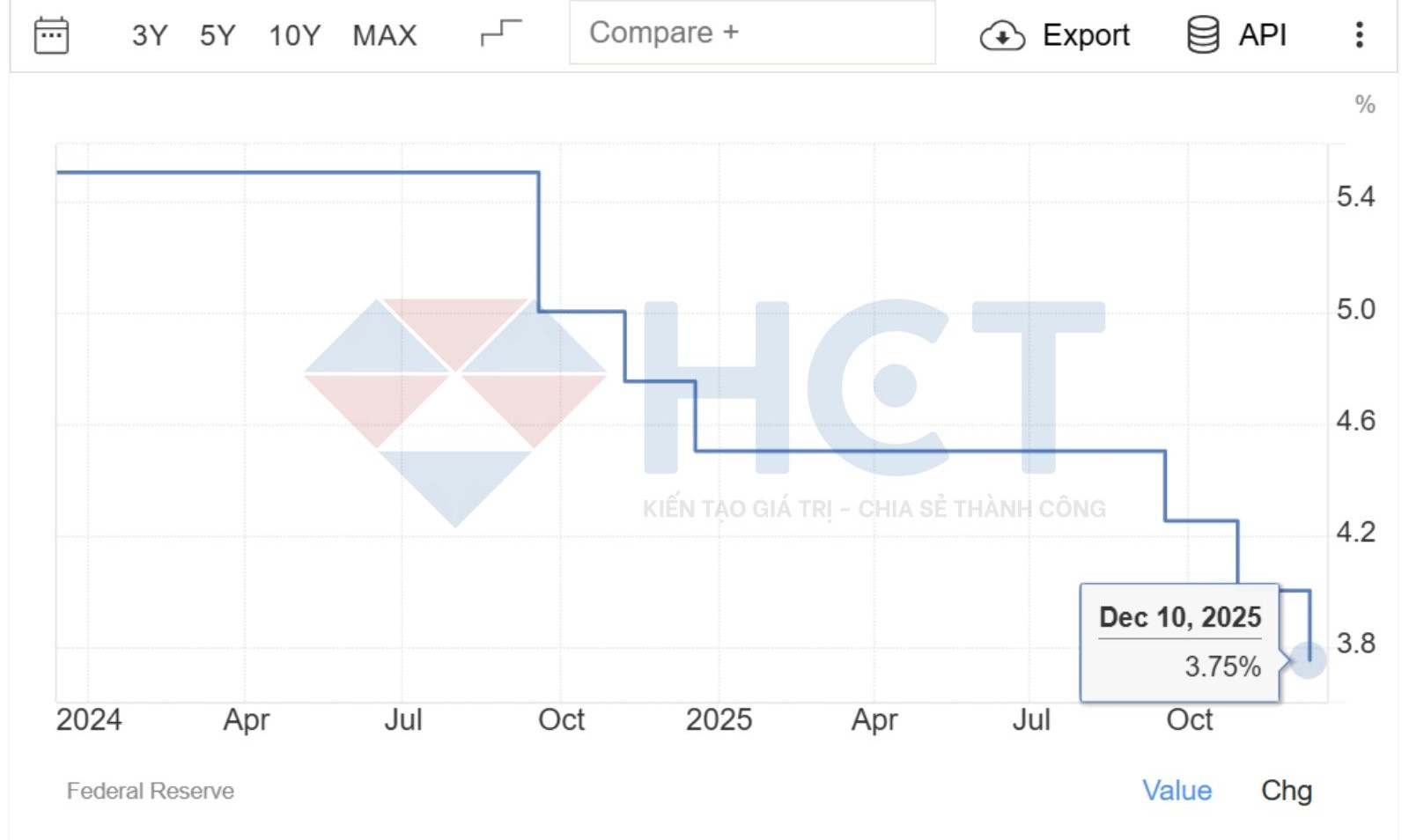Select the MAX time range
Image resolution: width=1409 pixels, height=840 pixels.
pos(384,34)
